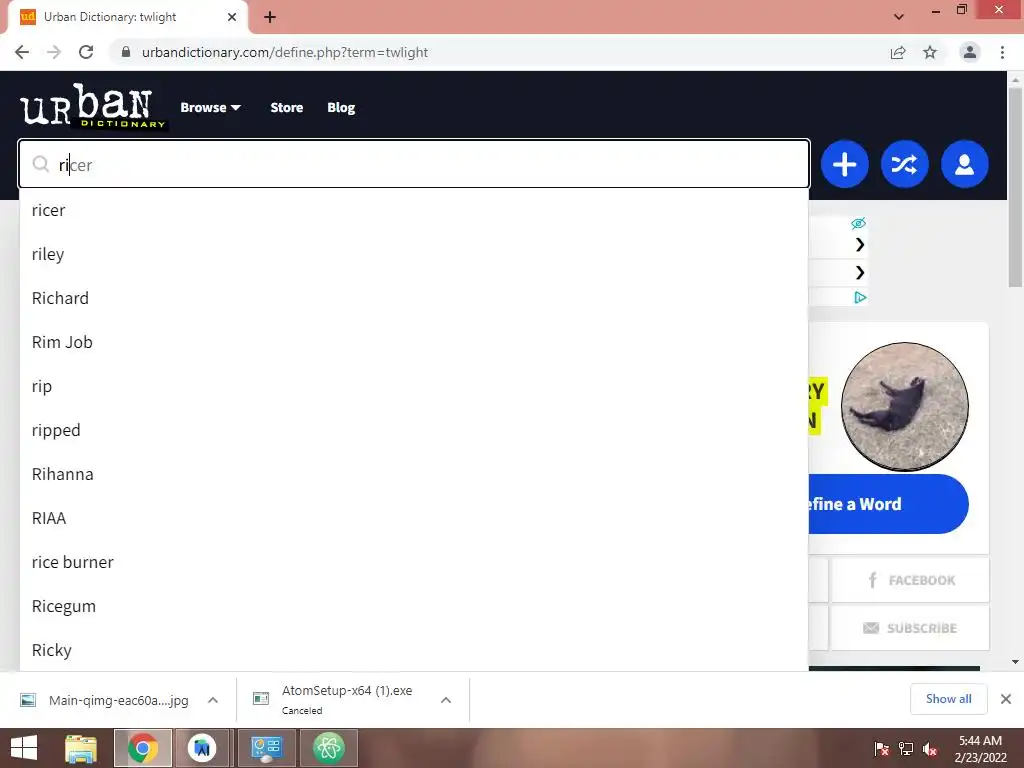
Task: Open File Explorer from taskbar
Action: [x=81, y=748]
